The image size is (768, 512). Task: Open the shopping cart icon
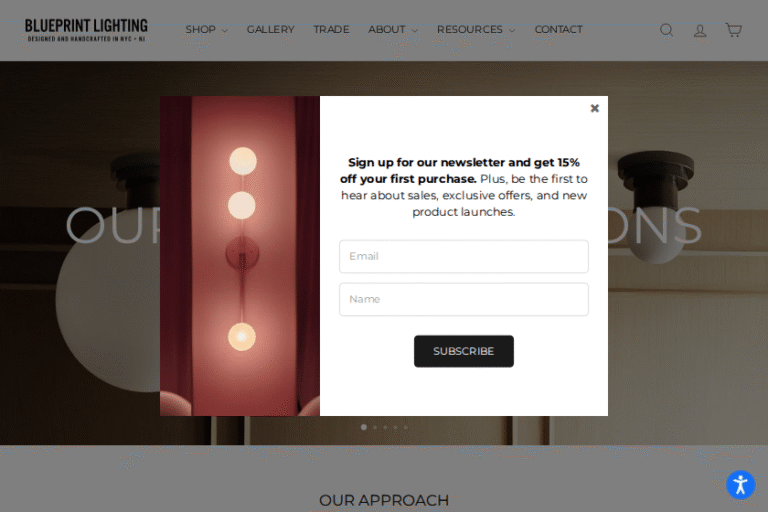[x=733, y=30]
